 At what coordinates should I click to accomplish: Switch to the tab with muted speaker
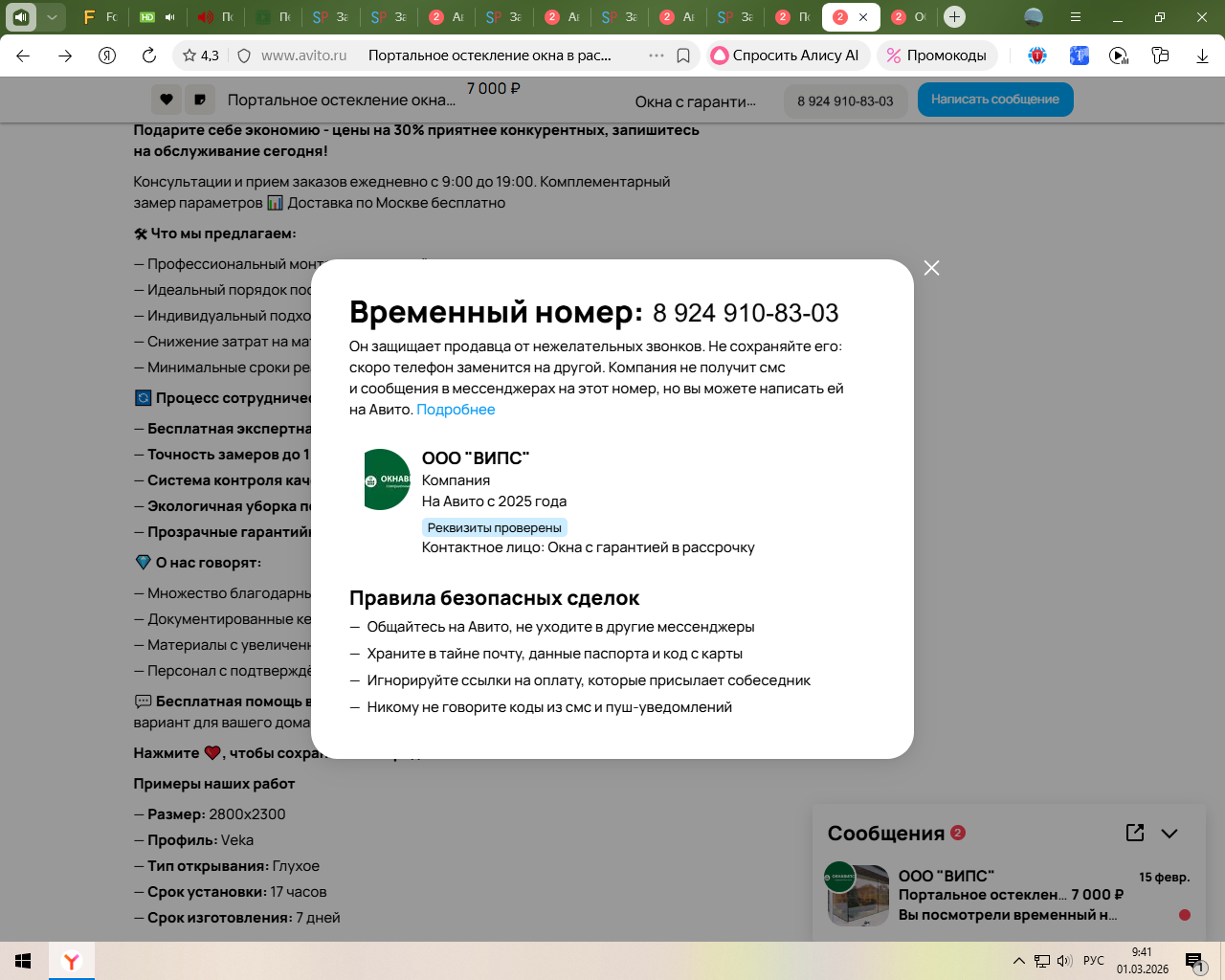[215, 16]
